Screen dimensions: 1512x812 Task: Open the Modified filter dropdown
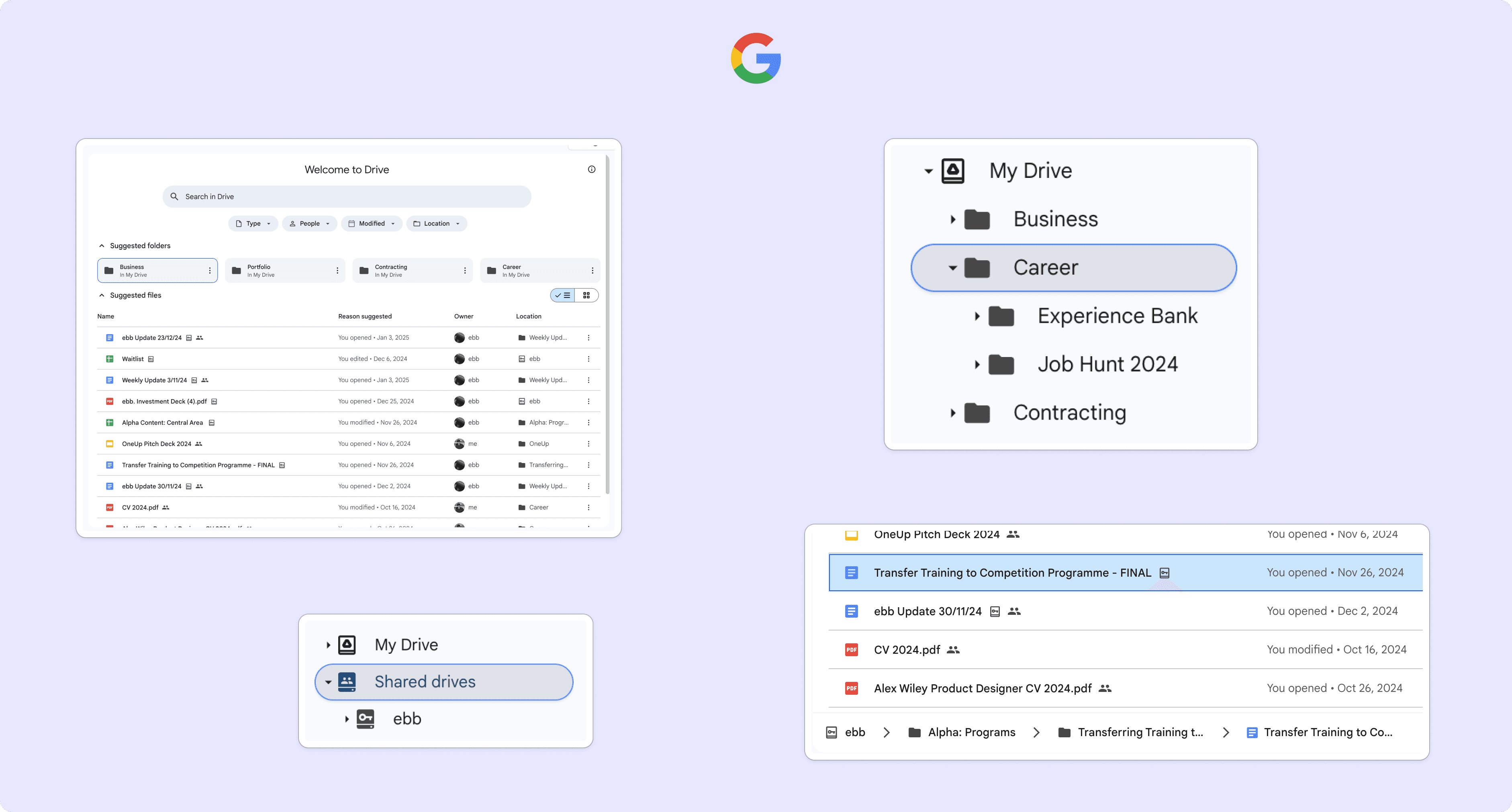372,224
